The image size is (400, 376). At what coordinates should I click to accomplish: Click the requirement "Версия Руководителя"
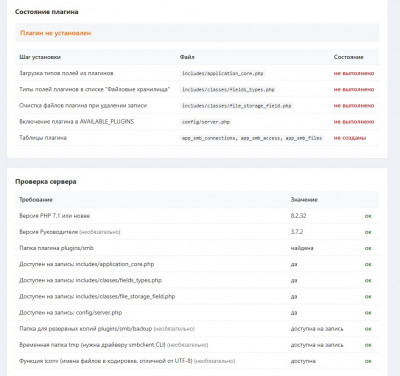point(49,232)
